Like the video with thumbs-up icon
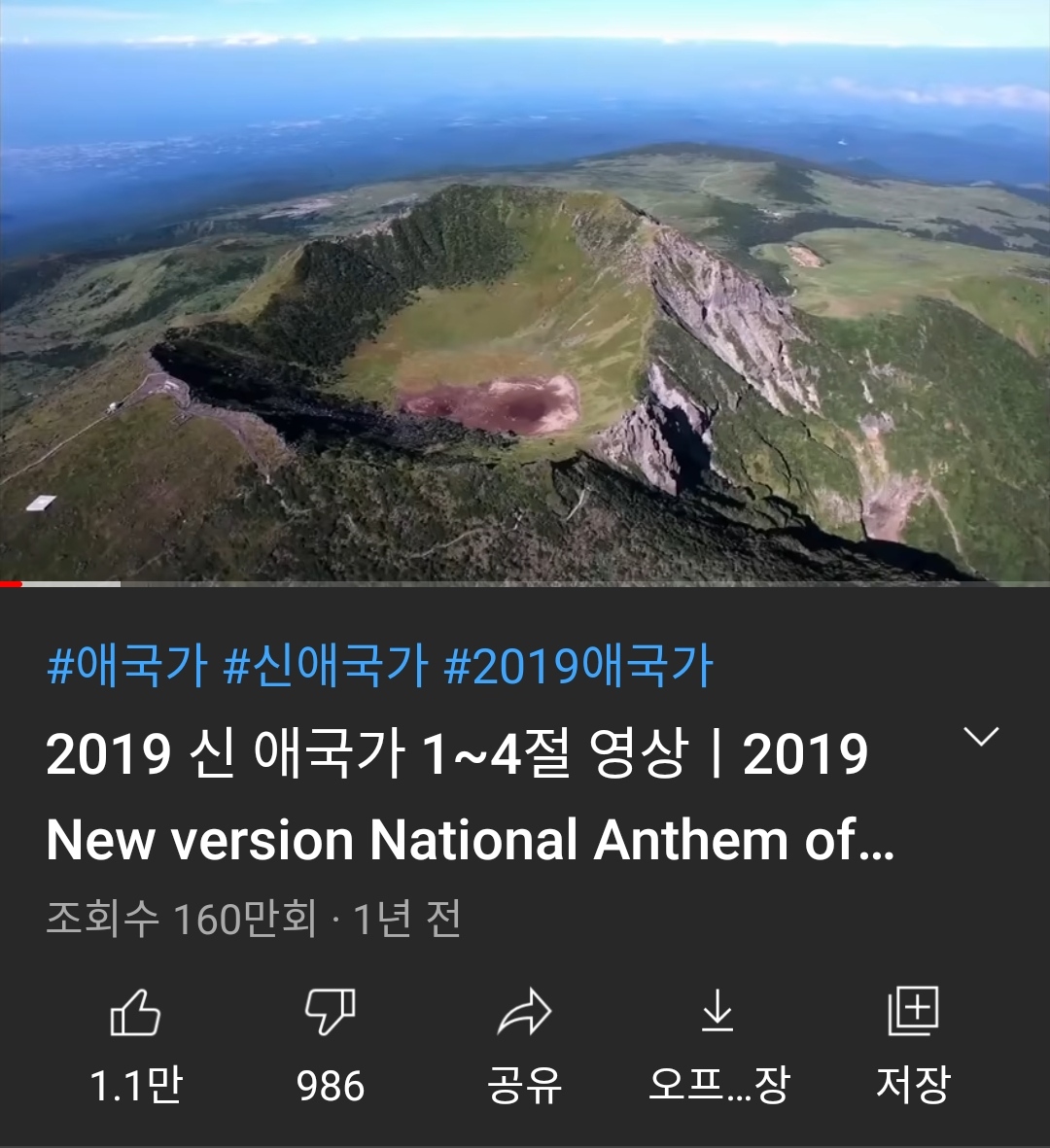 pyautogui.click(x=135, y=1012)
